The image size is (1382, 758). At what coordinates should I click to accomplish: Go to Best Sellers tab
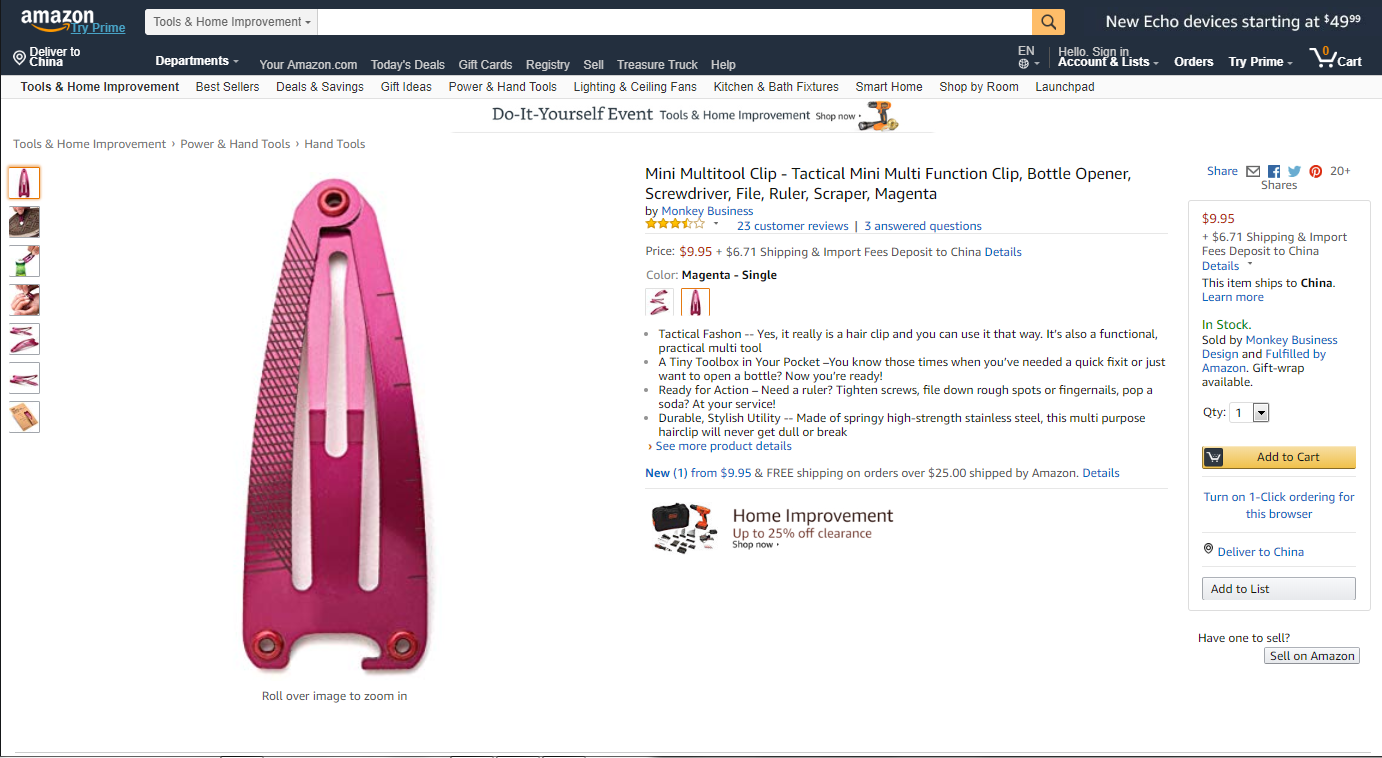pos(227,87)
